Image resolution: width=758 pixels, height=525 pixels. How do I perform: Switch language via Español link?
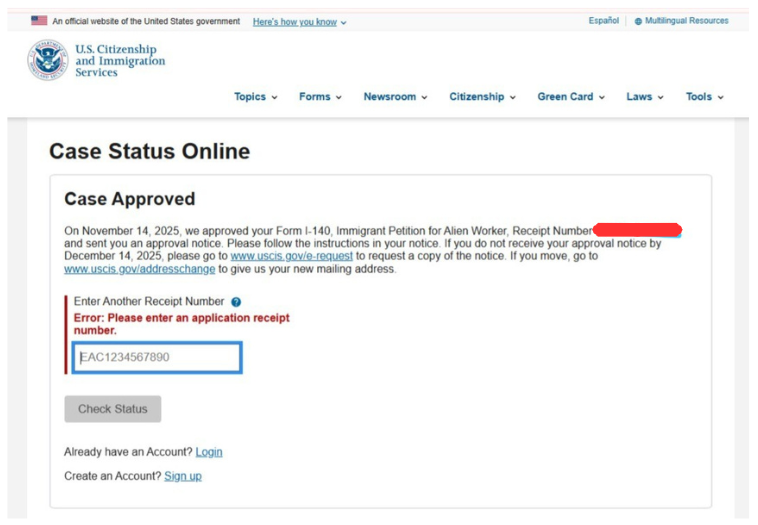(x=603, y=21)
